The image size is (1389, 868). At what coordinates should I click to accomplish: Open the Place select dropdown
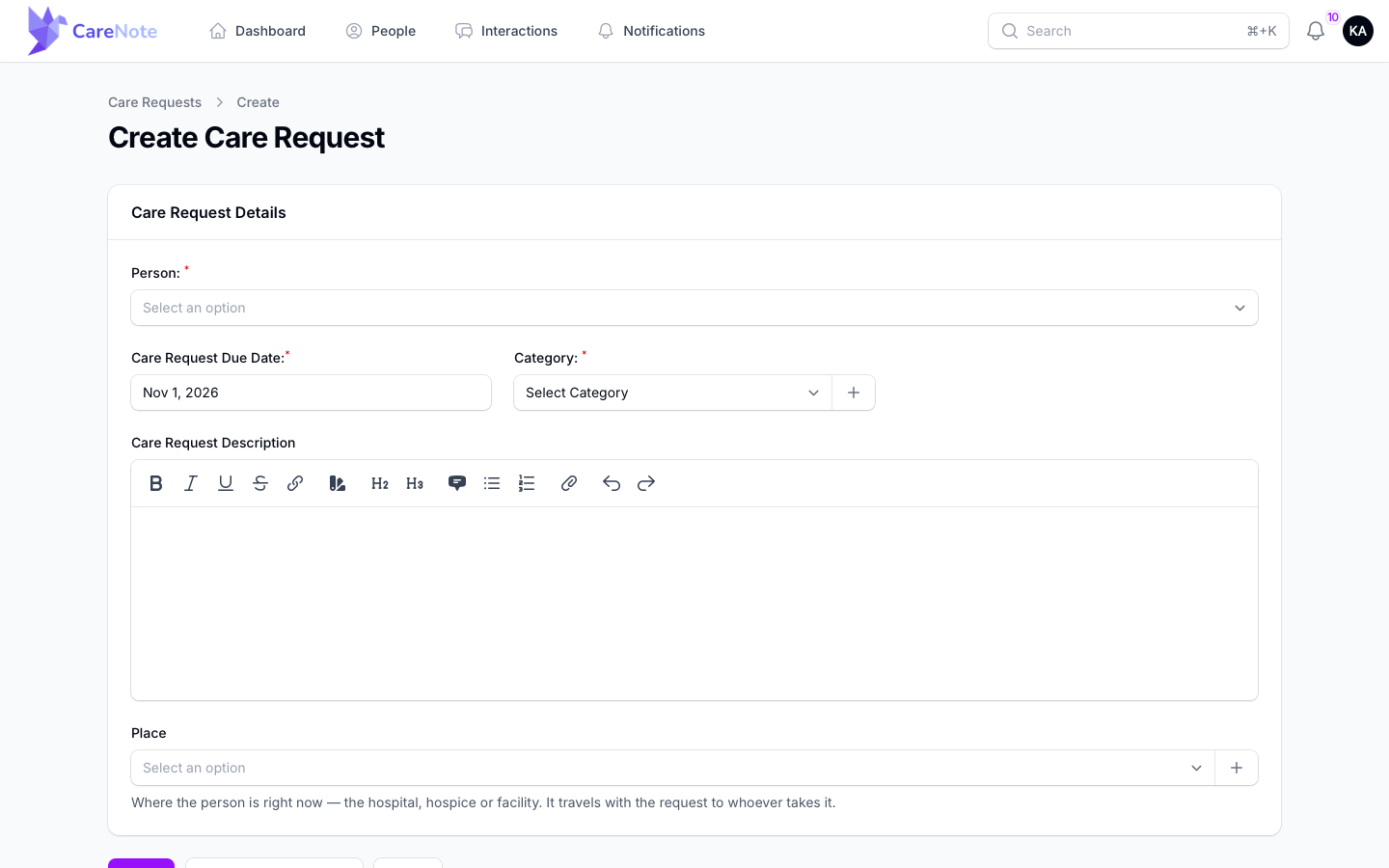[x=673, y=768]
